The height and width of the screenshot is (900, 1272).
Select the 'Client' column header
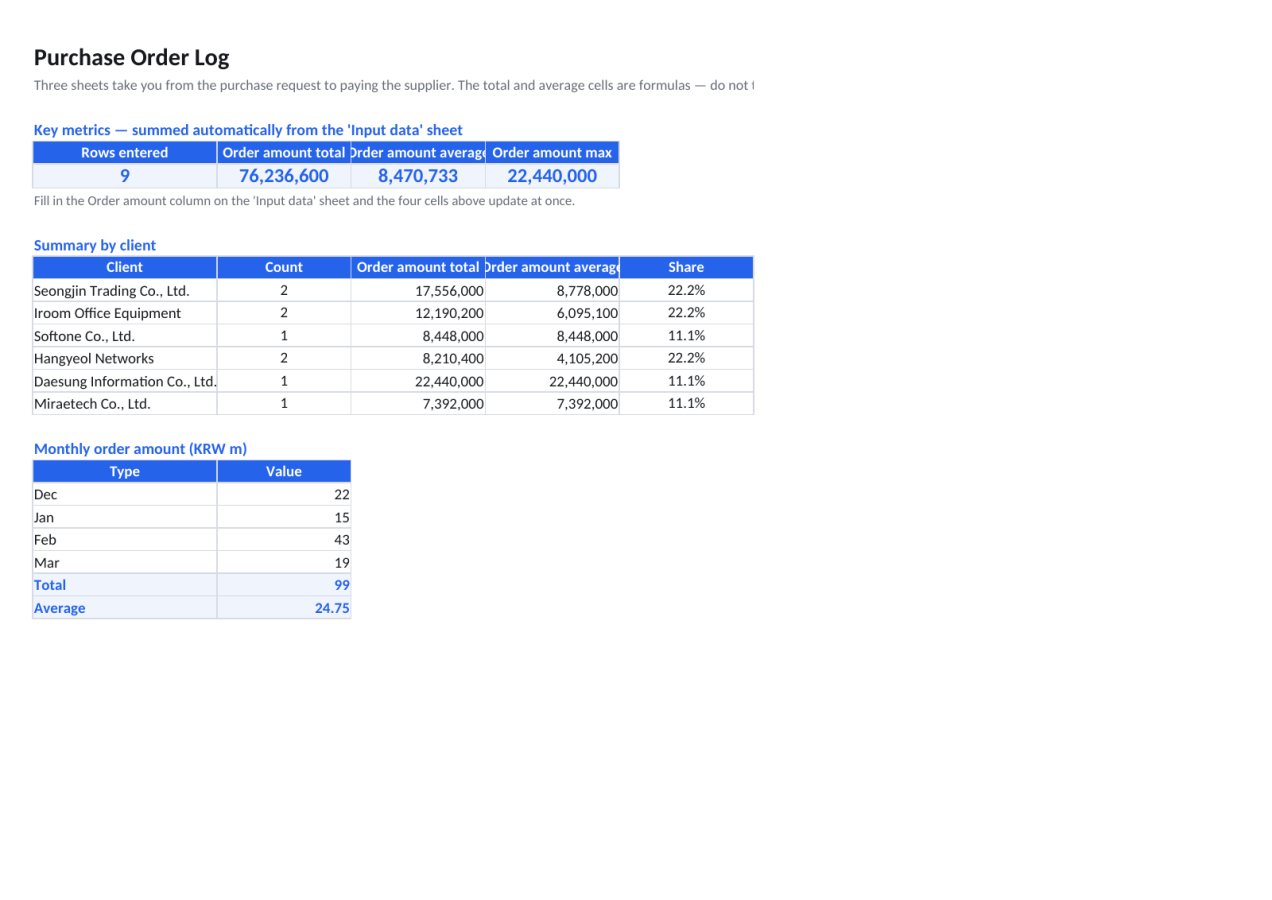coord(125,268)
